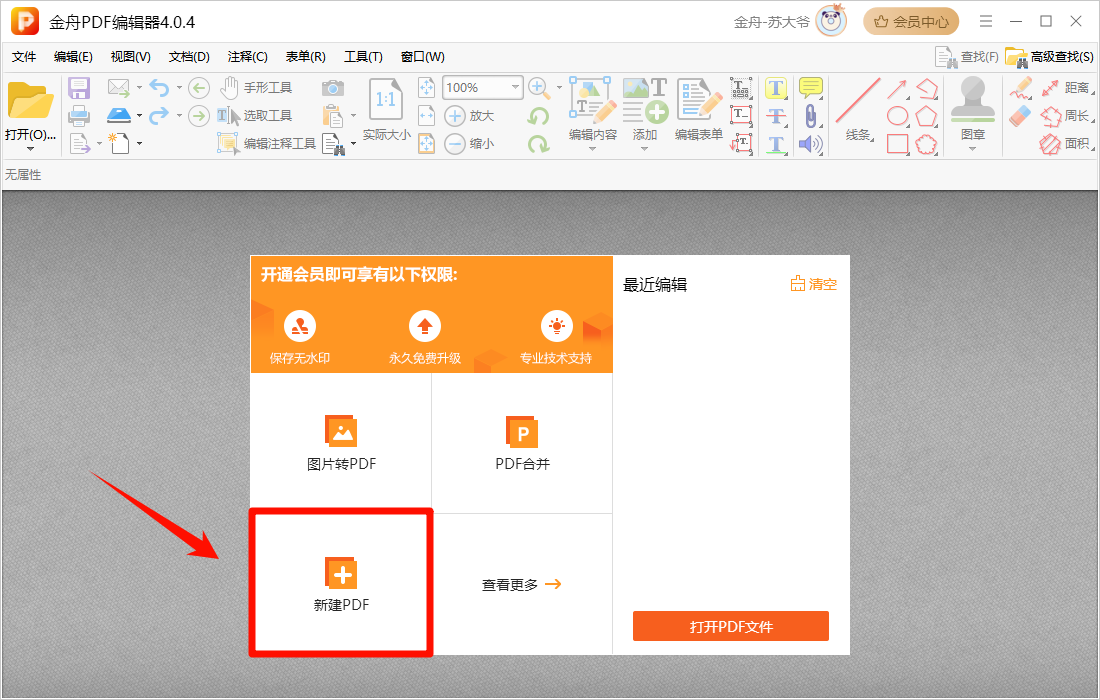Image resolution: width=1100 pixels, height=700 pixels.
Task: Click the View More (查看更多) link
Action: [x=521, y=584]
